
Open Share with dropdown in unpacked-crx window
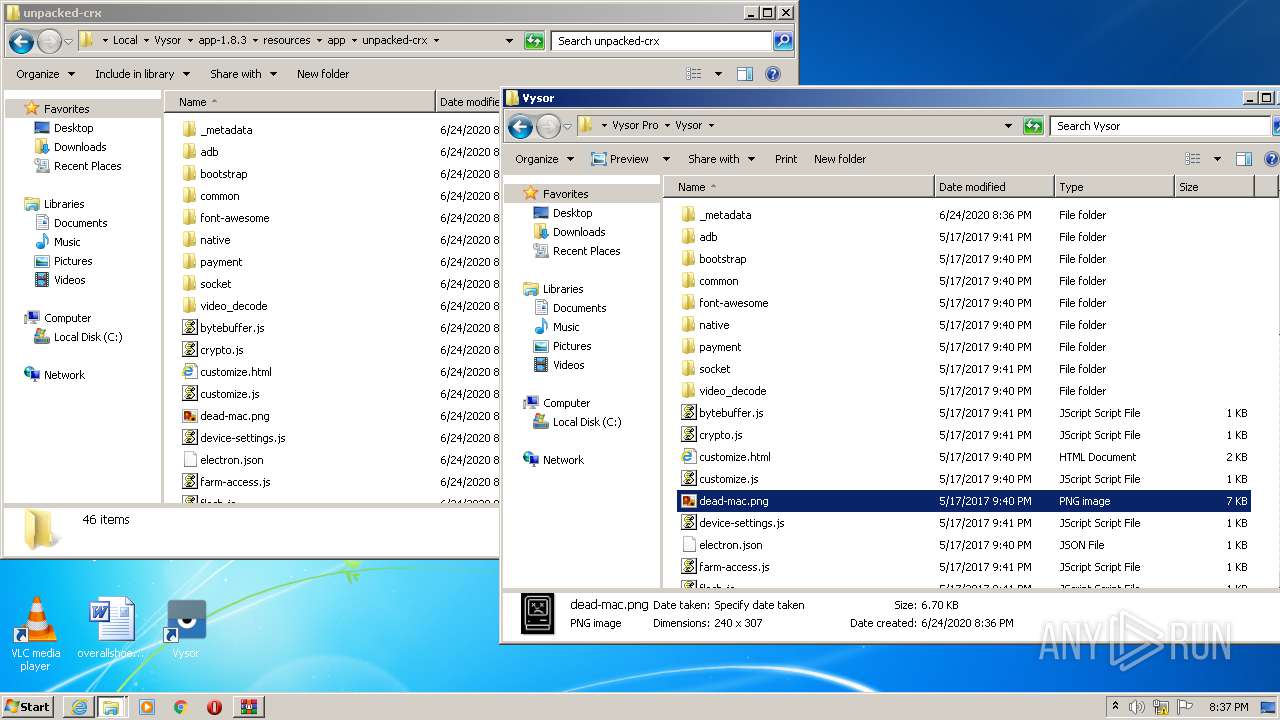point(243,74)
